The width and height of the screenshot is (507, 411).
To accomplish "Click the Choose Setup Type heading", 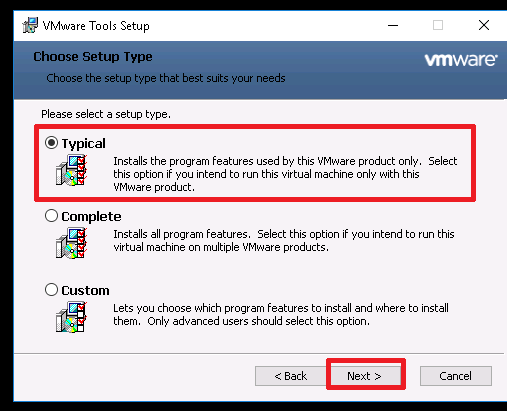I will (x=93, y=57).
